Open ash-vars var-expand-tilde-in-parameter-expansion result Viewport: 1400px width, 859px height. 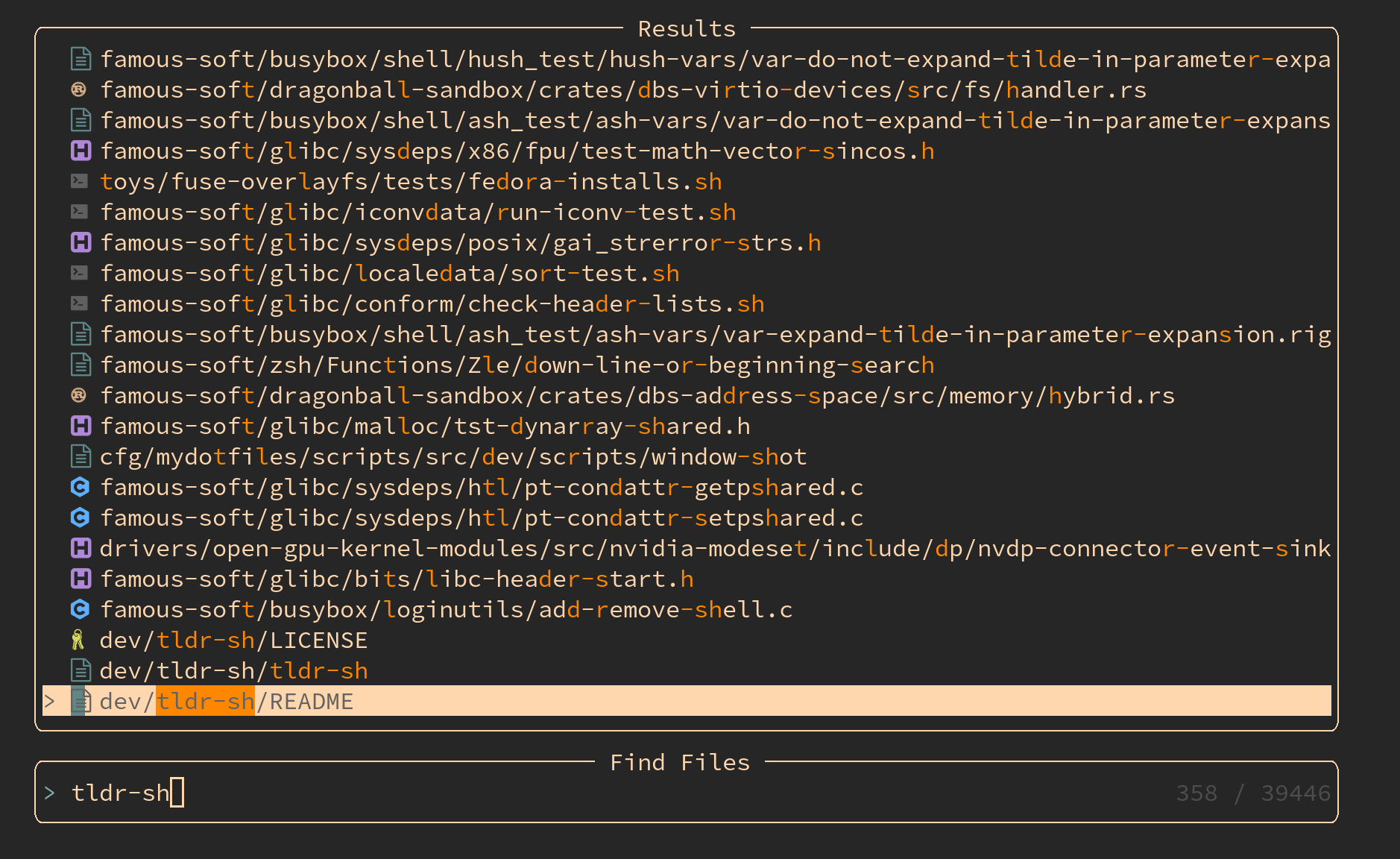tap(687, 334)
